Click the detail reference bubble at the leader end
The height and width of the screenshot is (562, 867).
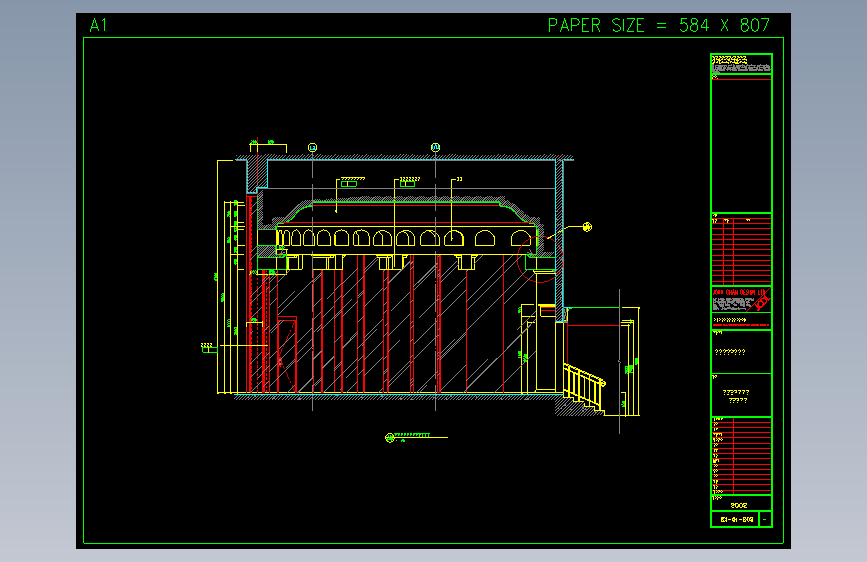click(587, 227)
